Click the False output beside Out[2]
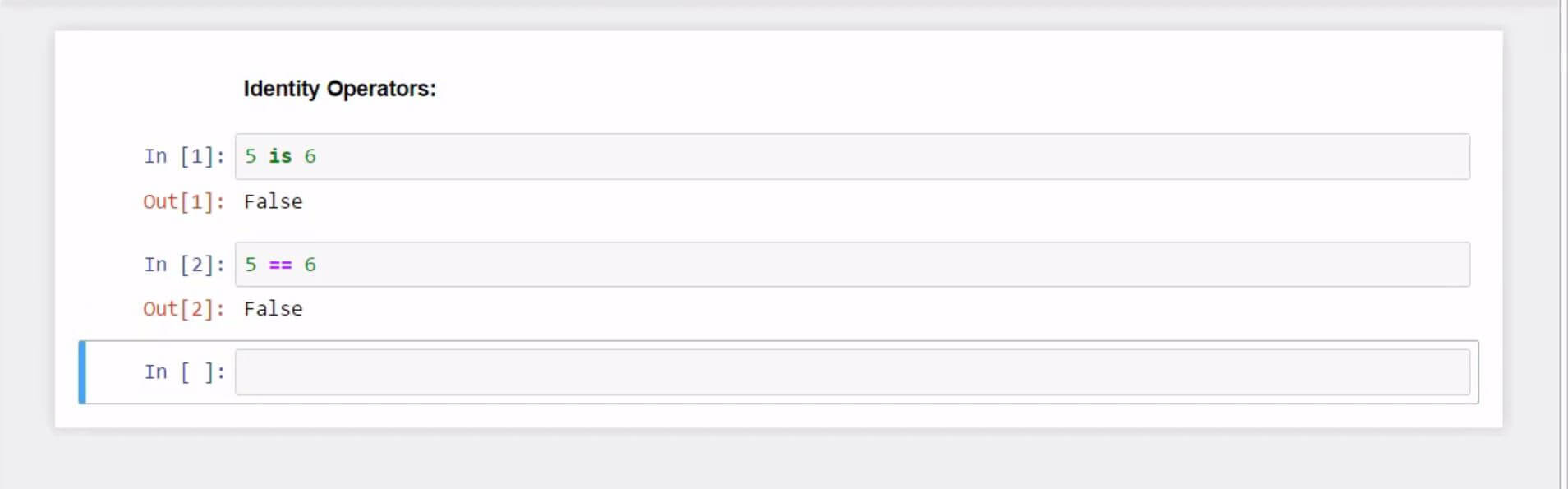 (273, 309)
